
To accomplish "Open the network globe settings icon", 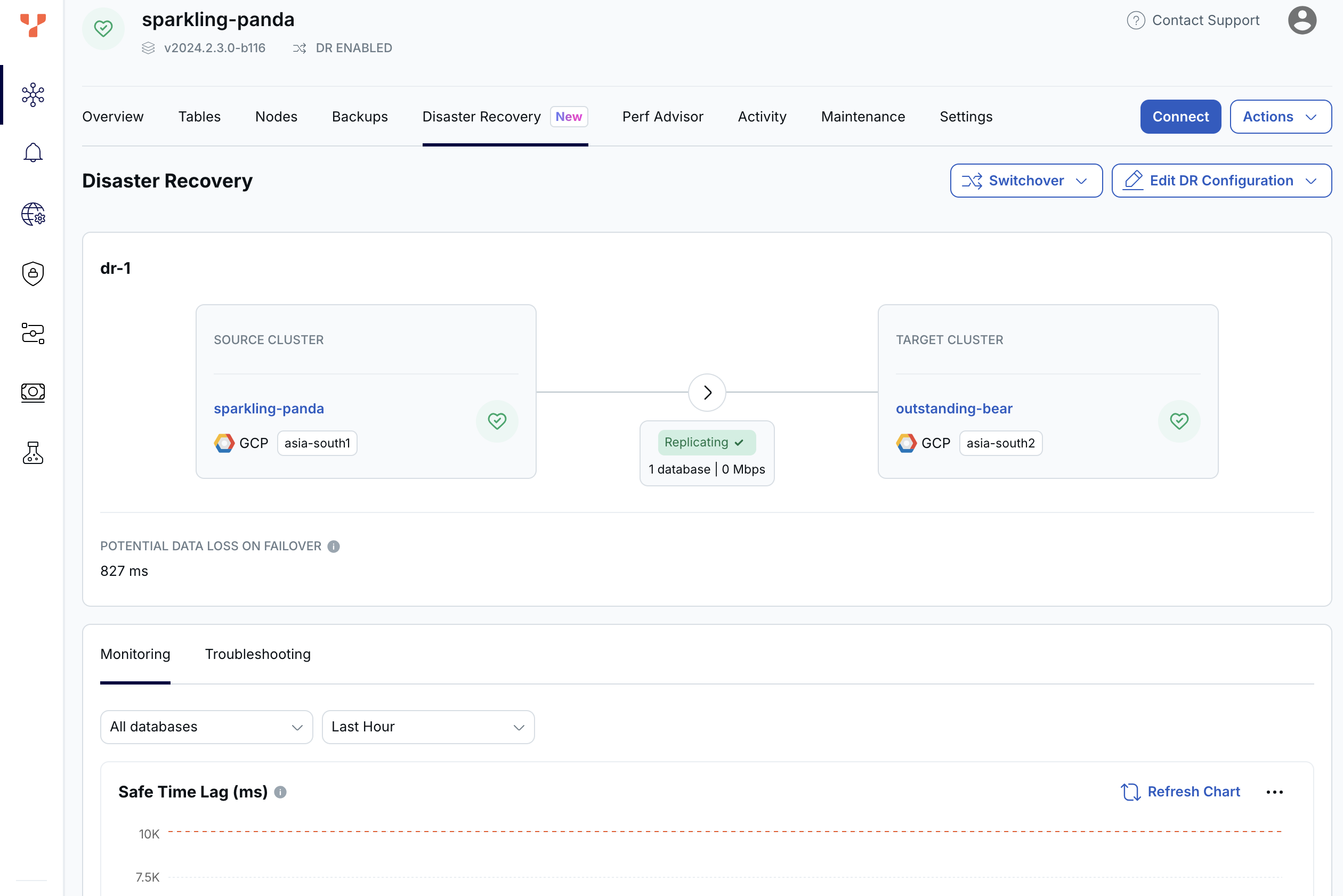I will [33, 214].
